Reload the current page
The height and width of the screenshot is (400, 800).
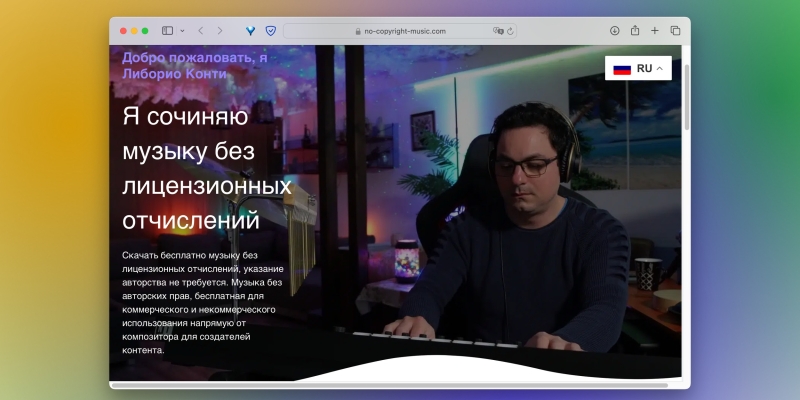pyautogui.click(x=510, y=31)
